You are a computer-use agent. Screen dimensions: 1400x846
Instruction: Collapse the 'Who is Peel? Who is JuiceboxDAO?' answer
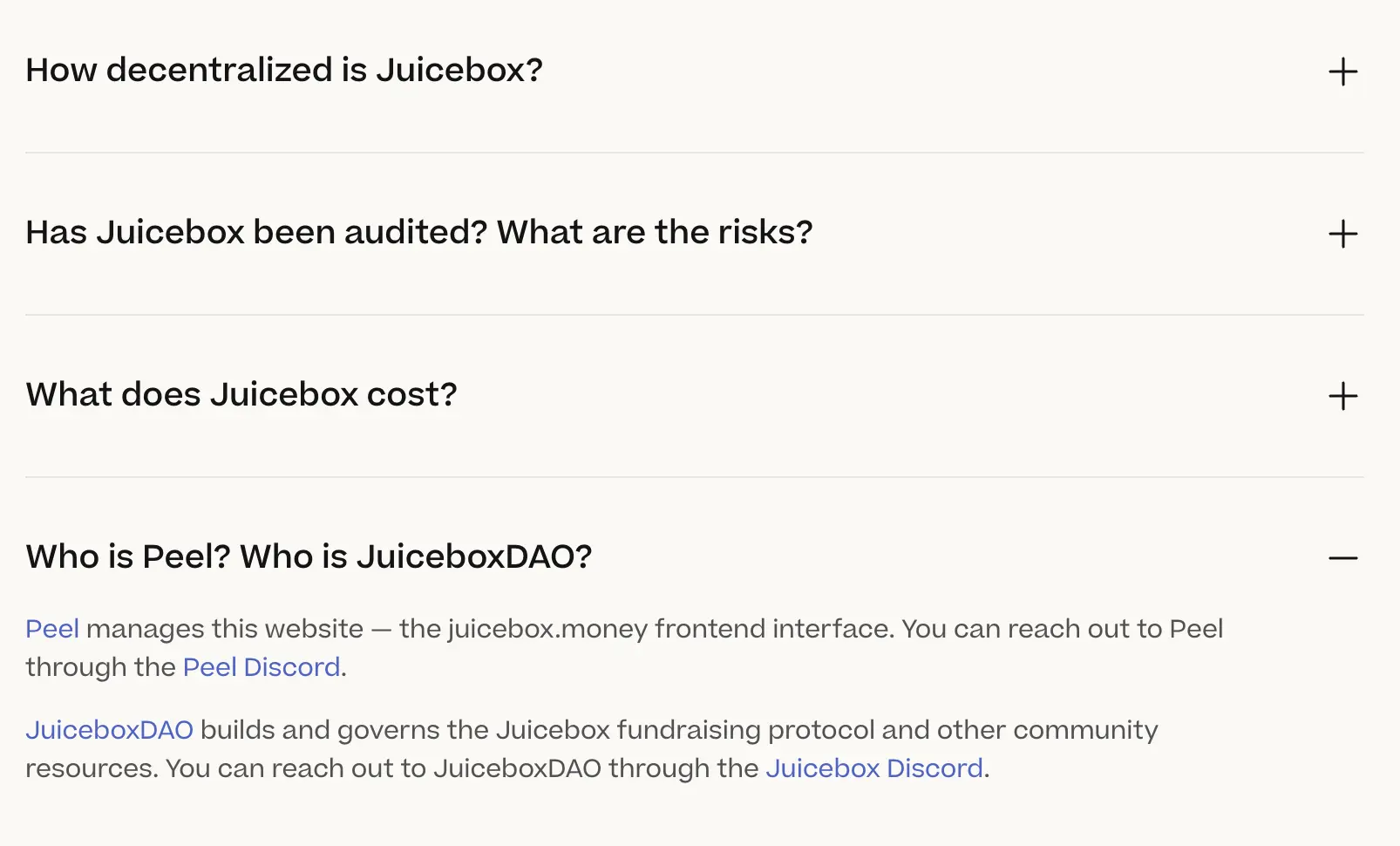click(x=308, y=556)
